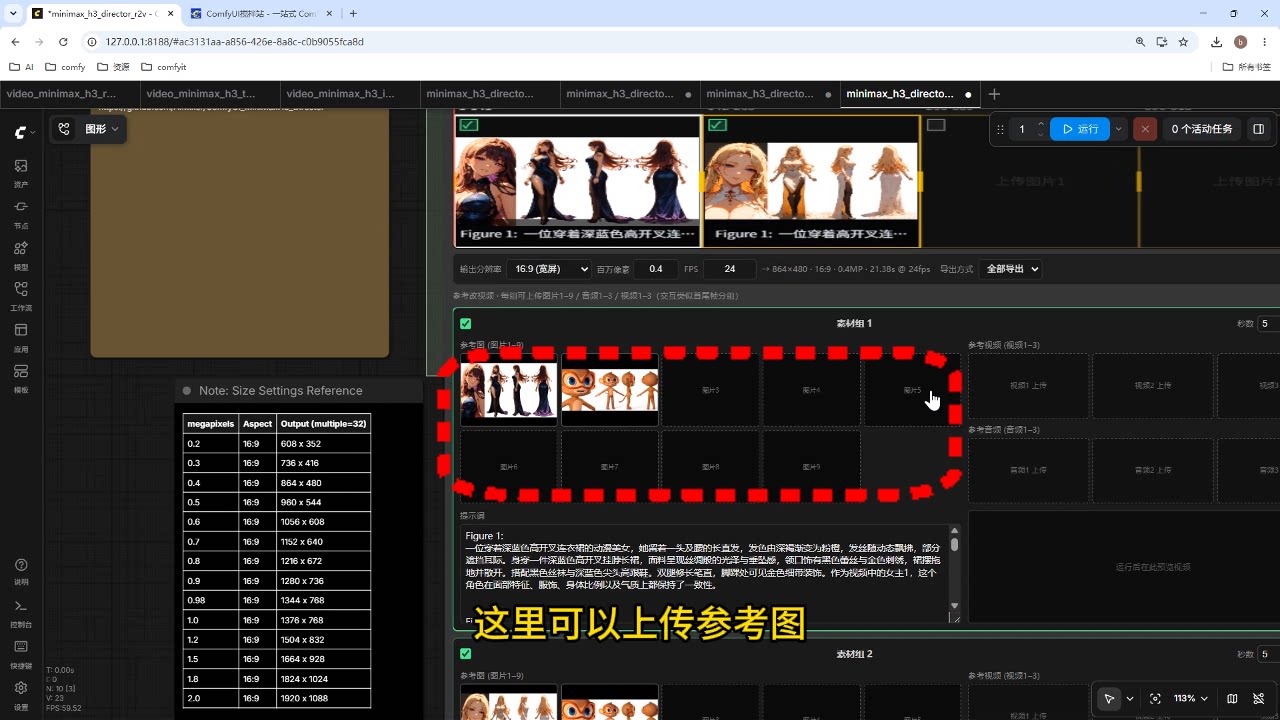This screenshot has height=720, width=1280.
Task: Open the 工作流 workflows sidebar panel
Action: coord(21,295)
